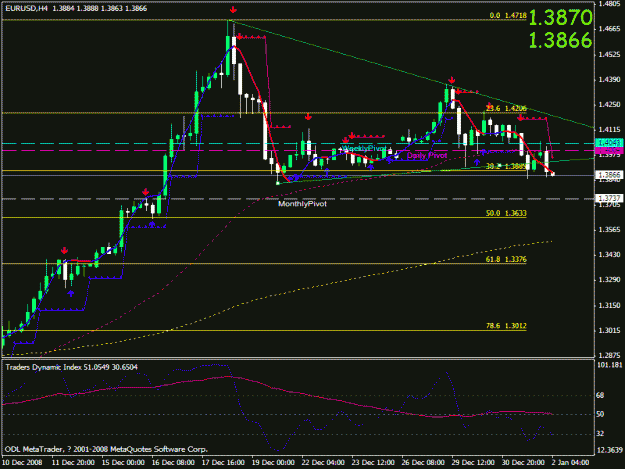Screen dimensions: 625x469
Task: Click the 15 Dec 00:00 time label
Action: [123, 463]
